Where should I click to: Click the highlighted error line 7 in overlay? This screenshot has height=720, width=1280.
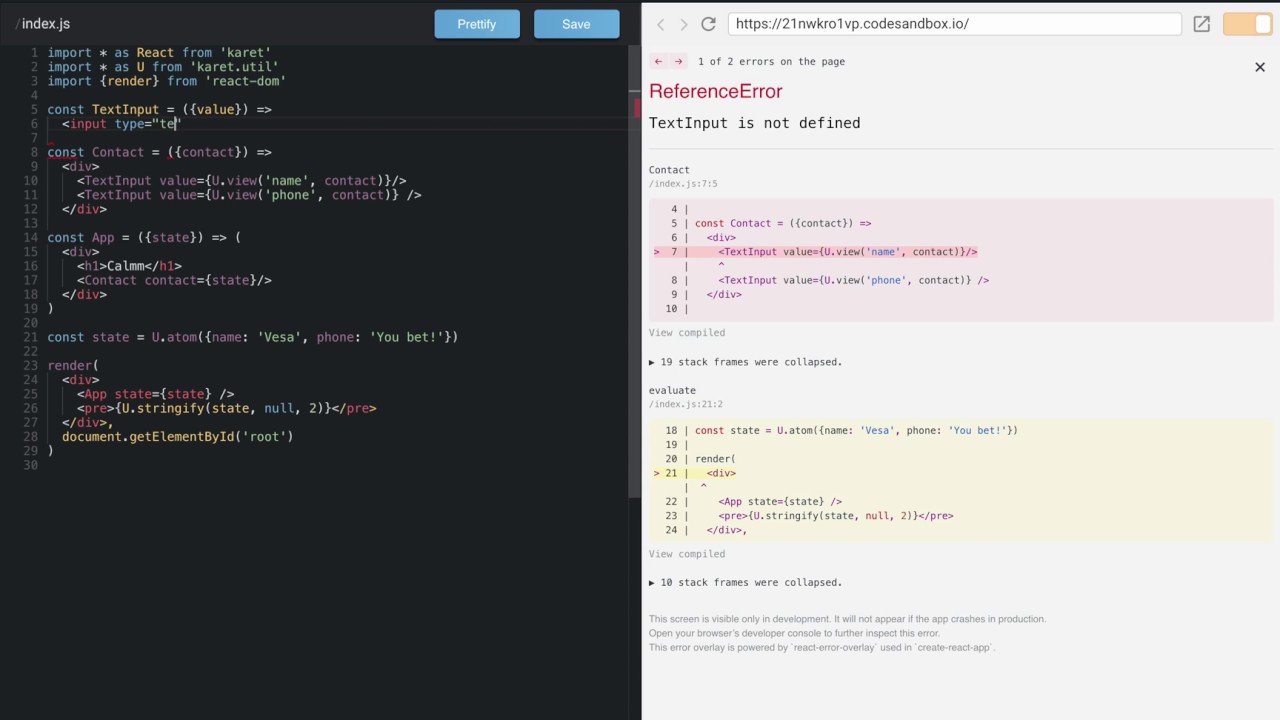tap(816, 252)
